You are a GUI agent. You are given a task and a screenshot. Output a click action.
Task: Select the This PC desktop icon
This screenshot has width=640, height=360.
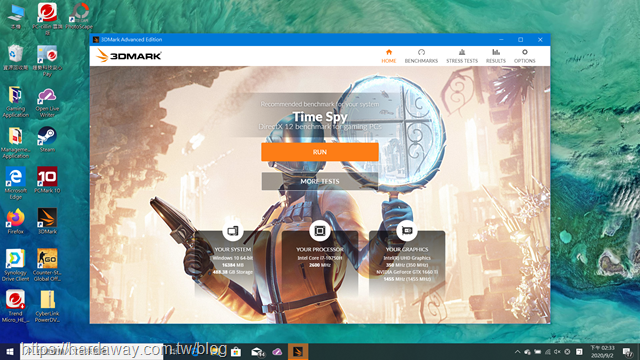coord(16,17)
